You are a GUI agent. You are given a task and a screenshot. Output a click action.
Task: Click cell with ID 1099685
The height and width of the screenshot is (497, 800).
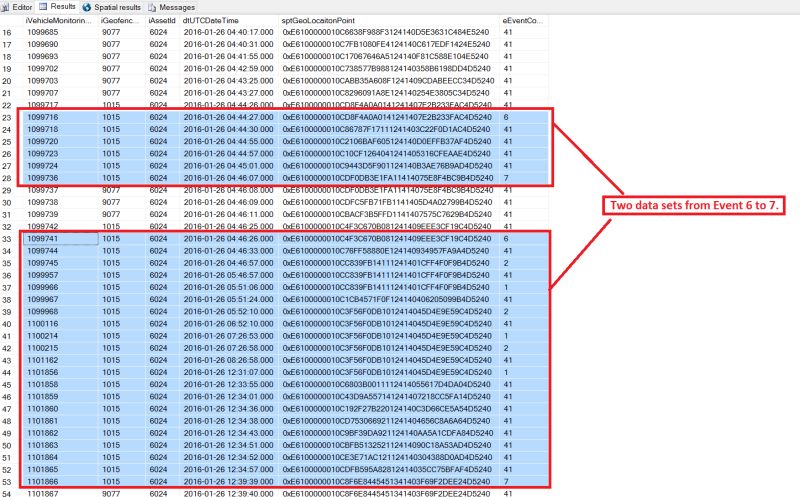click(43, 32)
